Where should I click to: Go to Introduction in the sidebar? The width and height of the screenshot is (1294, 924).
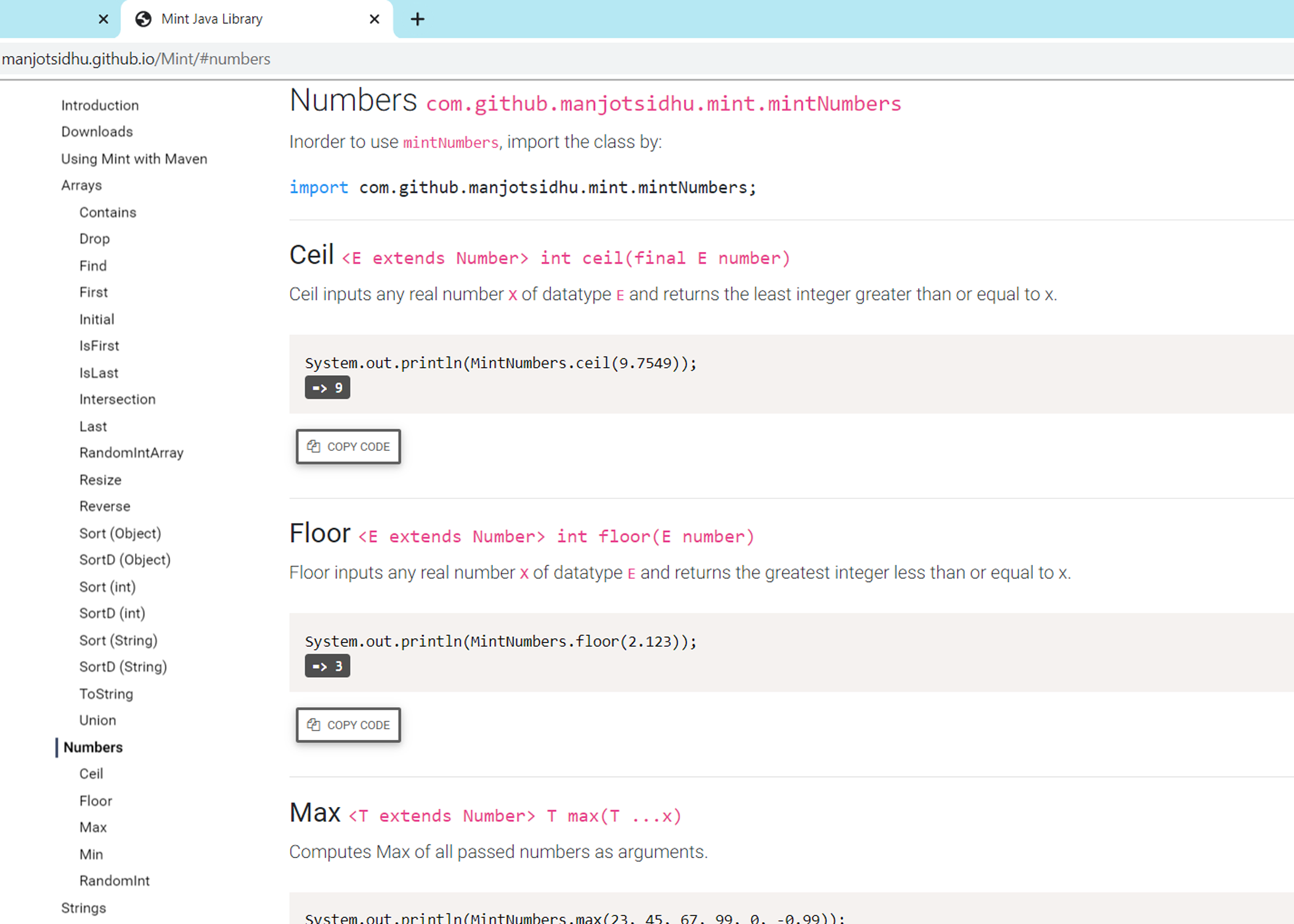click(100, 105)
